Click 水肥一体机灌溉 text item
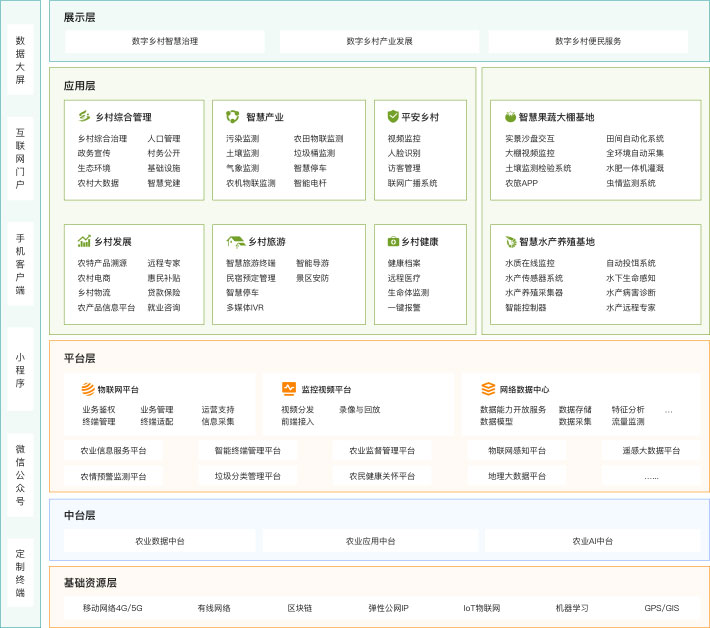This screenshot has height=628, width=710. click(x=635, y=168)
